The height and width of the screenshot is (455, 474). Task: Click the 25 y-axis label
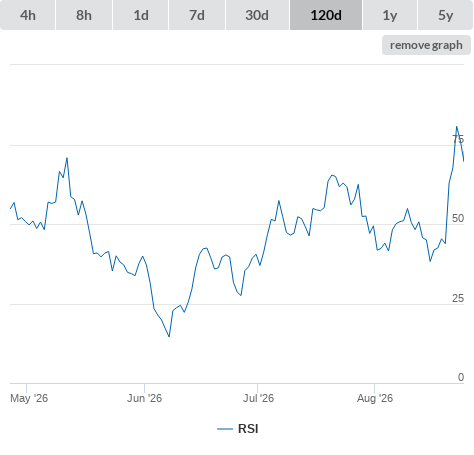[458, 298]
